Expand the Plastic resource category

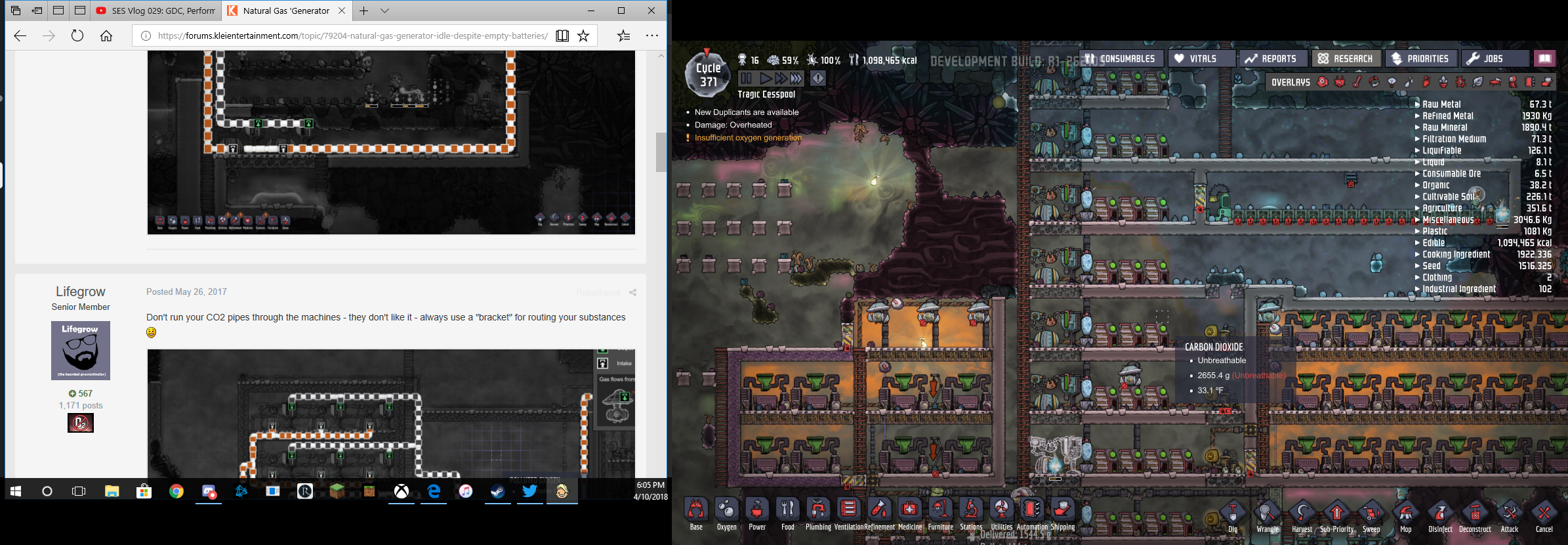1434,231
